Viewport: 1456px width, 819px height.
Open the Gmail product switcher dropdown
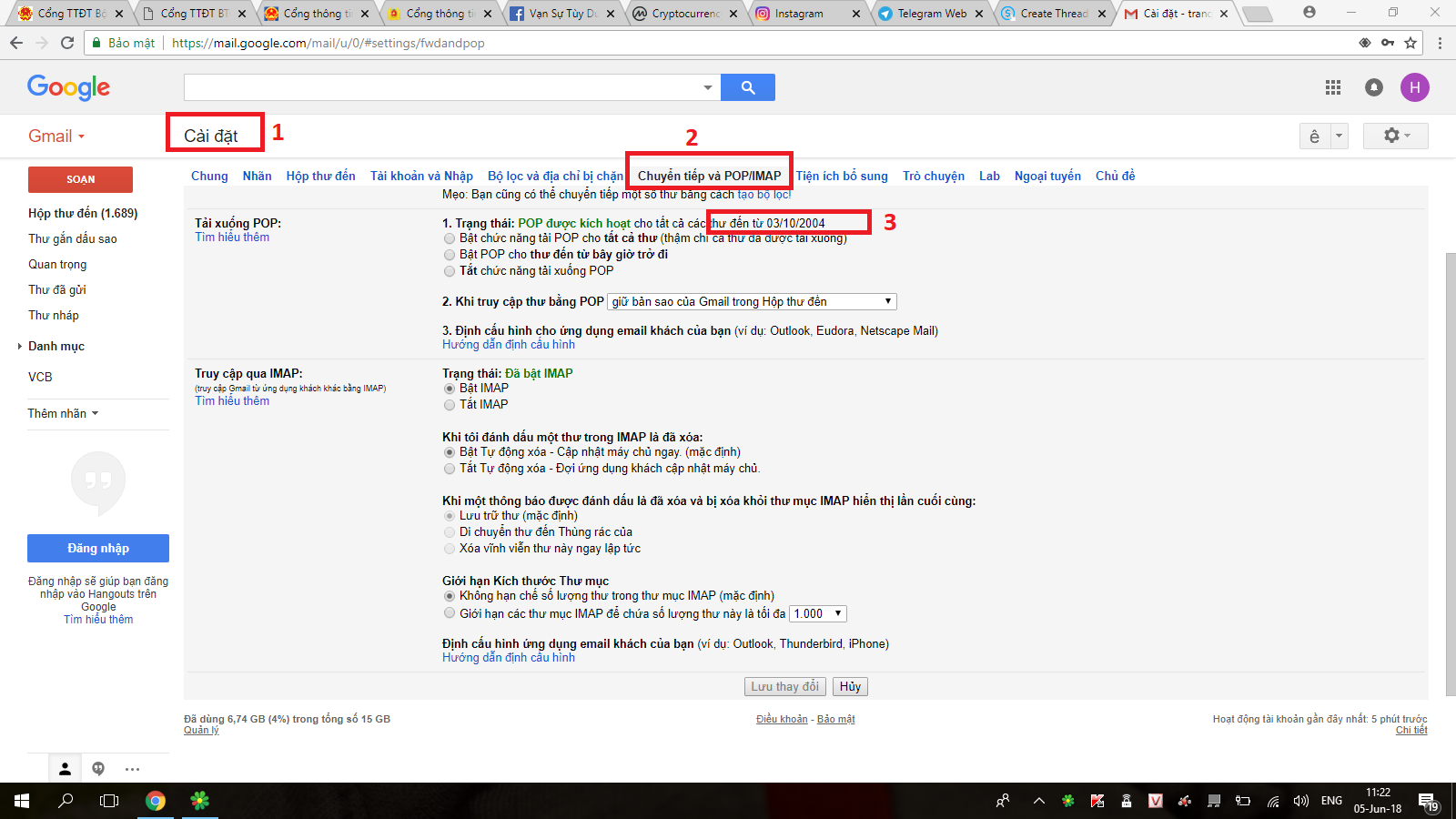56,136
